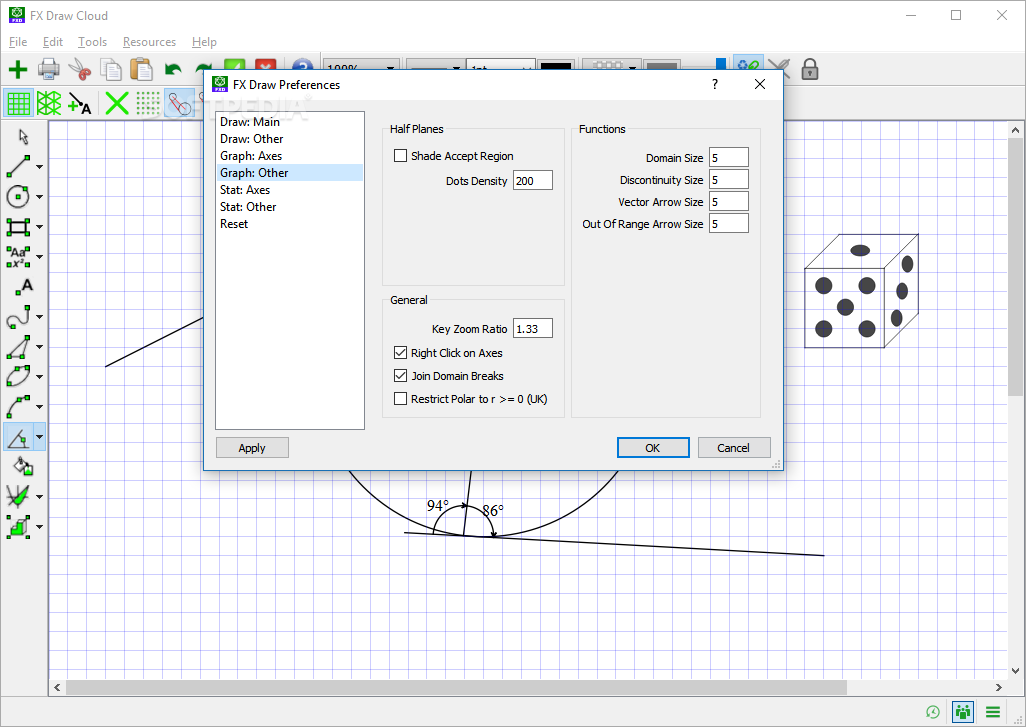Select the Rectangle tool
The width and height of the screenshot is (1026, 727).
pos(18,226)
